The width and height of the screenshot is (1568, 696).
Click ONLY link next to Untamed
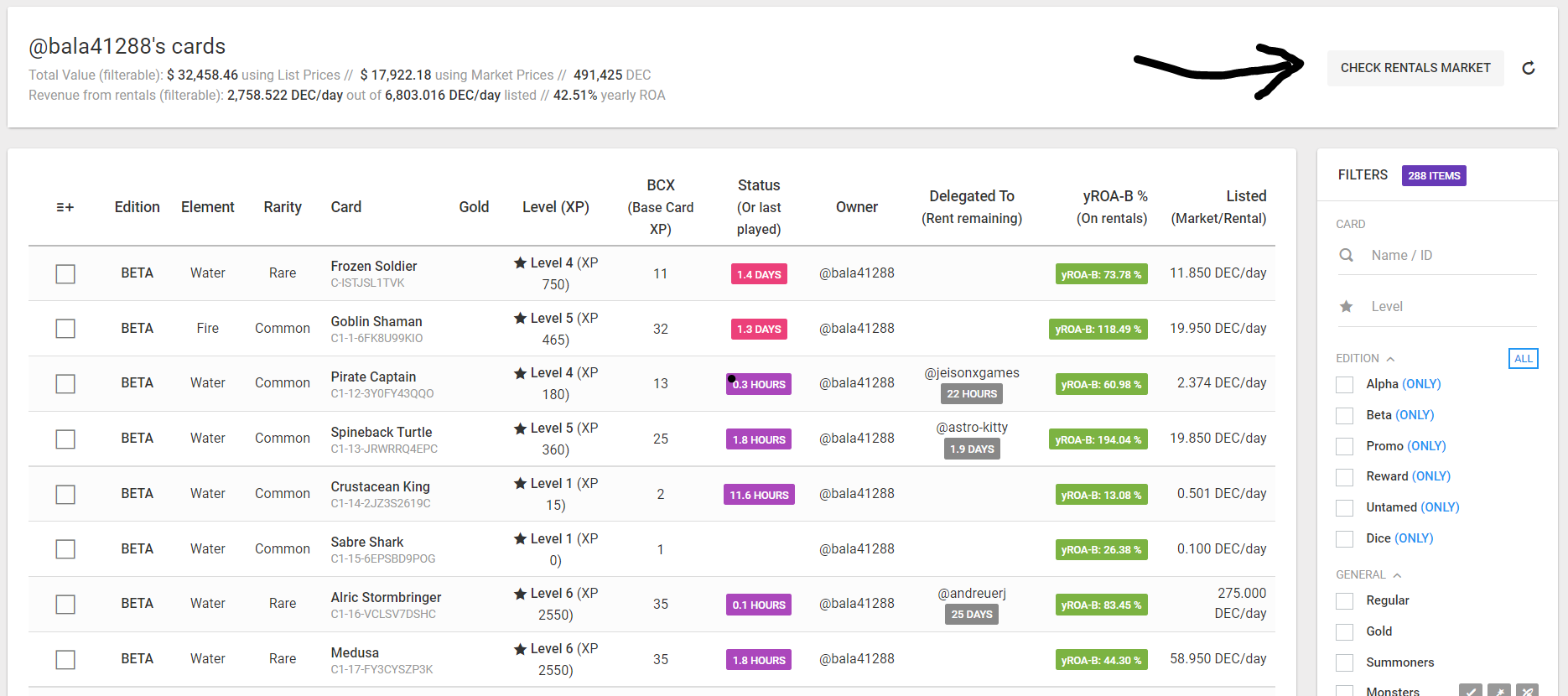point(1440,507)
